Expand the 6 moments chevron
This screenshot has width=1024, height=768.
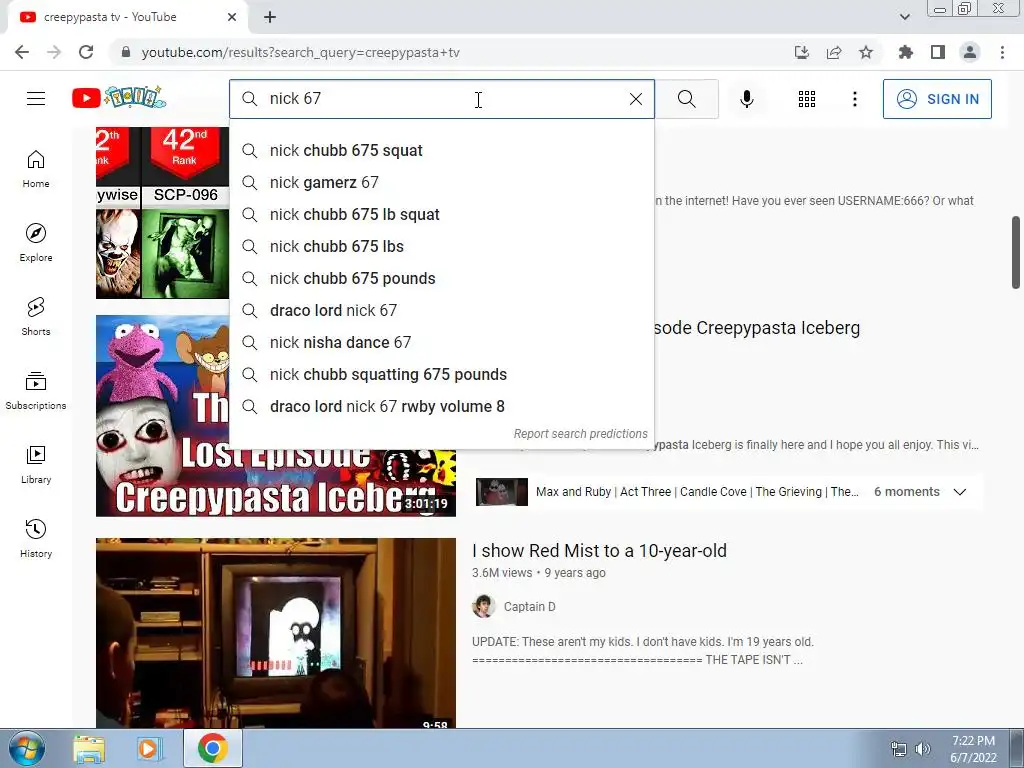[x=959, y=492]
